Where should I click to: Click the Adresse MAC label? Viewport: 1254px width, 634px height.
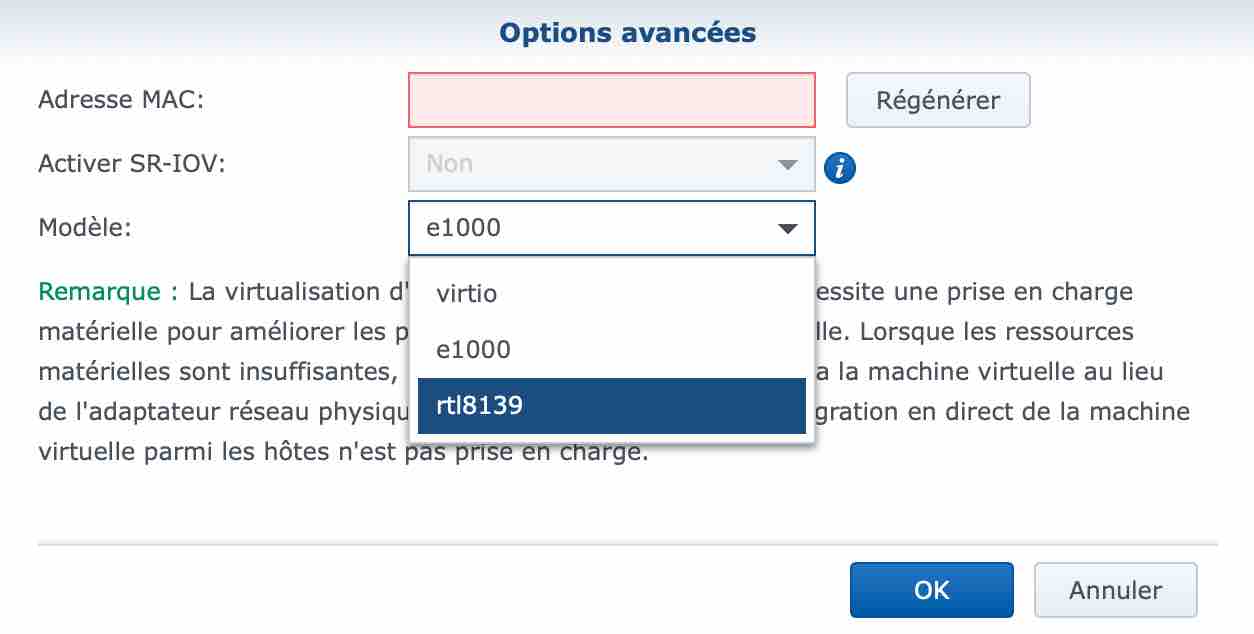(x=121, y=100)
